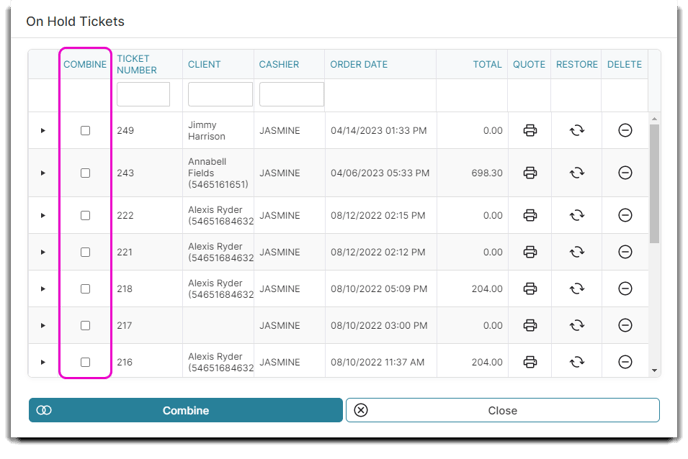
Task: Print quote for ticket 222
Action: pos(530,215)
